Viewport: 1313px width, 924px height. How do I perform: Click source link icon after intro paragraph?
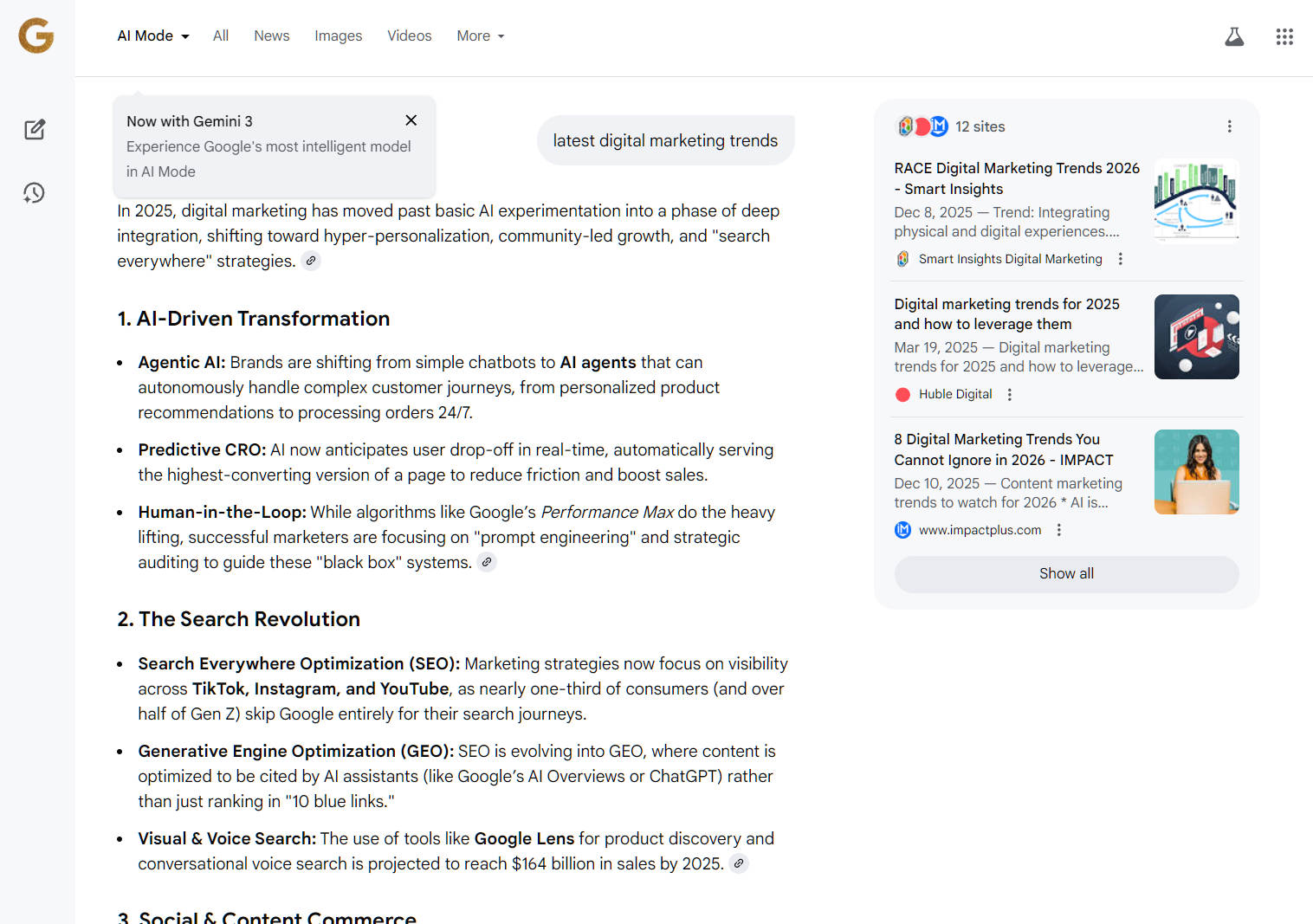coord(311,261)
